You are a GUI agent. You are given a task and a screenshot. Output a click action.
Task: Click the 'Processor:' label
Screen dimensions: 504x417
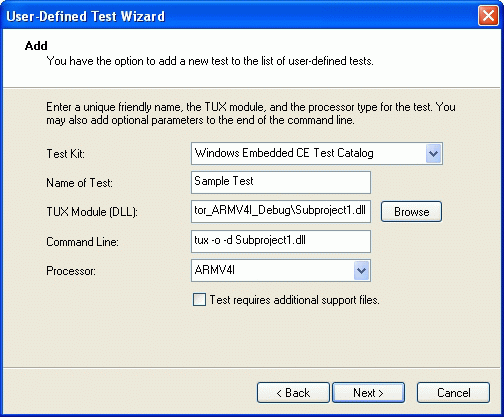tap(71, 271)
